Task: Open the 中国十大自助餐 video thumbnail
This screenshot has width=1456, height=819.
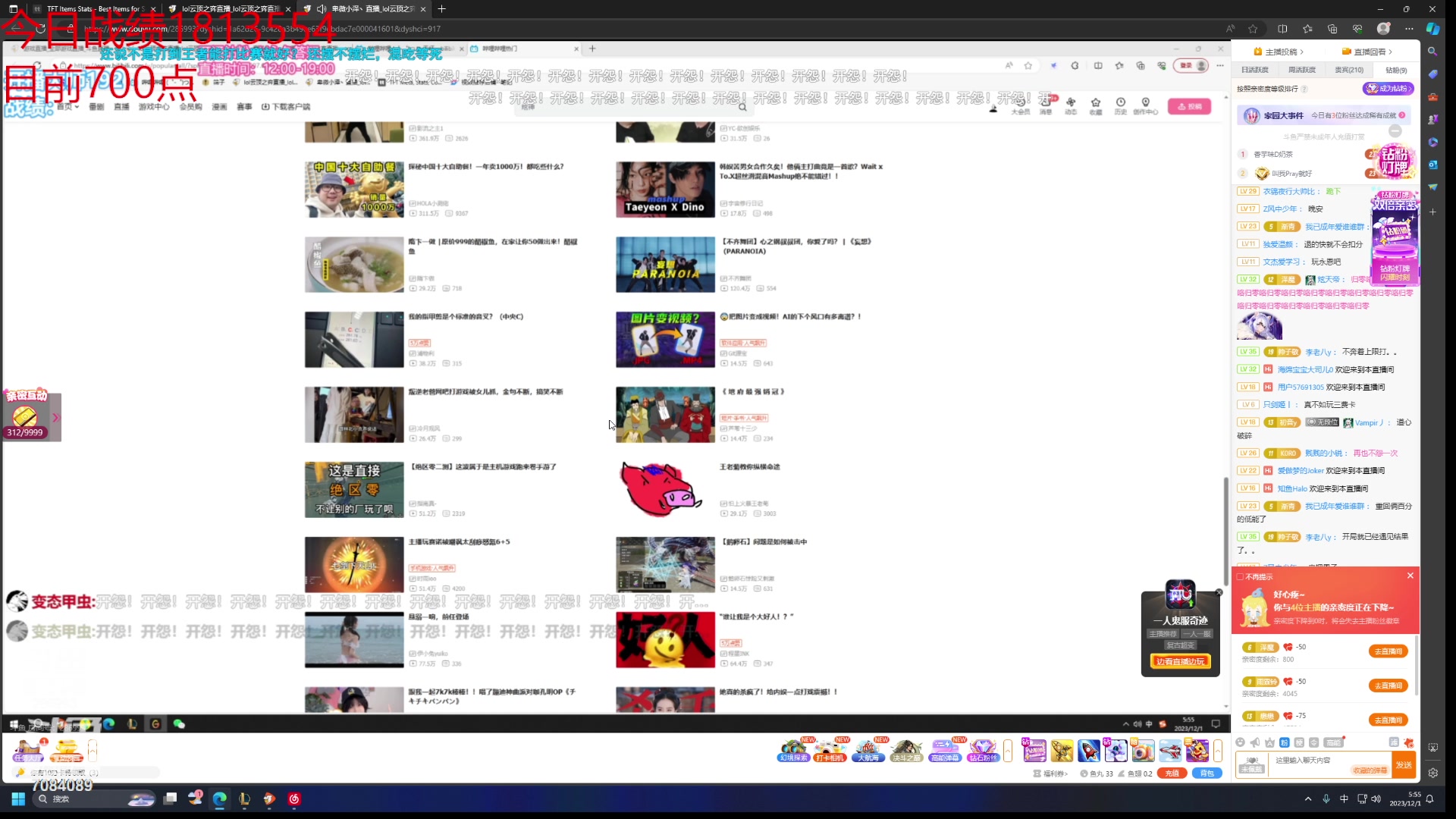Action: point(354,190)
